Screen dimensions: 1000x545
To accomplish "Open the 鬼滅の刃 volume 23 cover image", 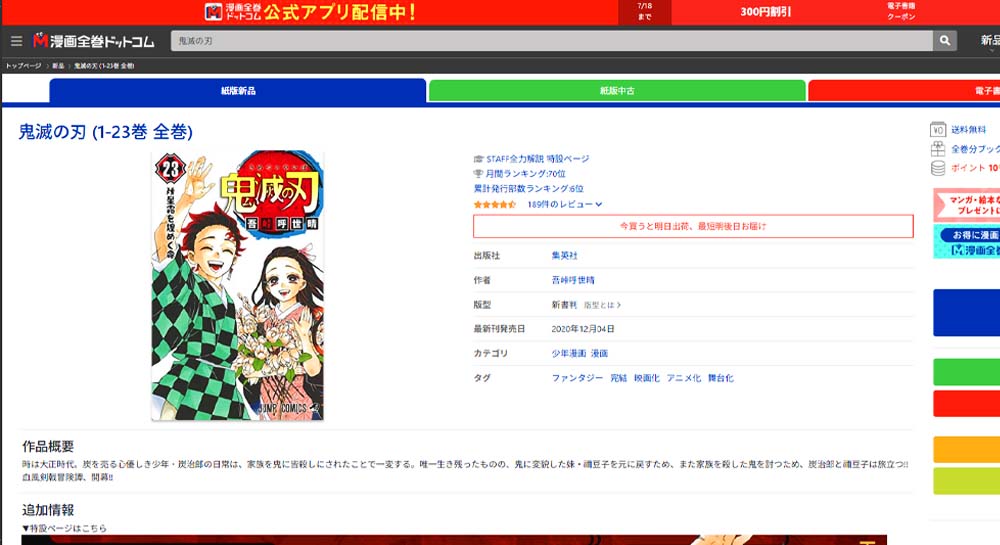I will tap(237, 286).
